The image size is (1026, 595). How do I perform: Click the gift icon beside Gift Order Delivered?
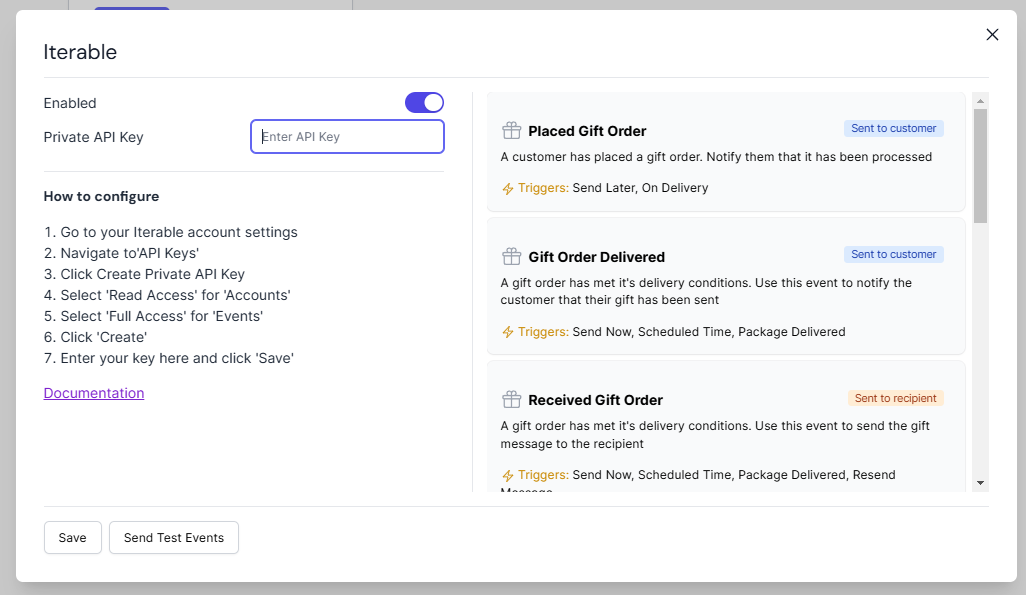click(511, 257)
